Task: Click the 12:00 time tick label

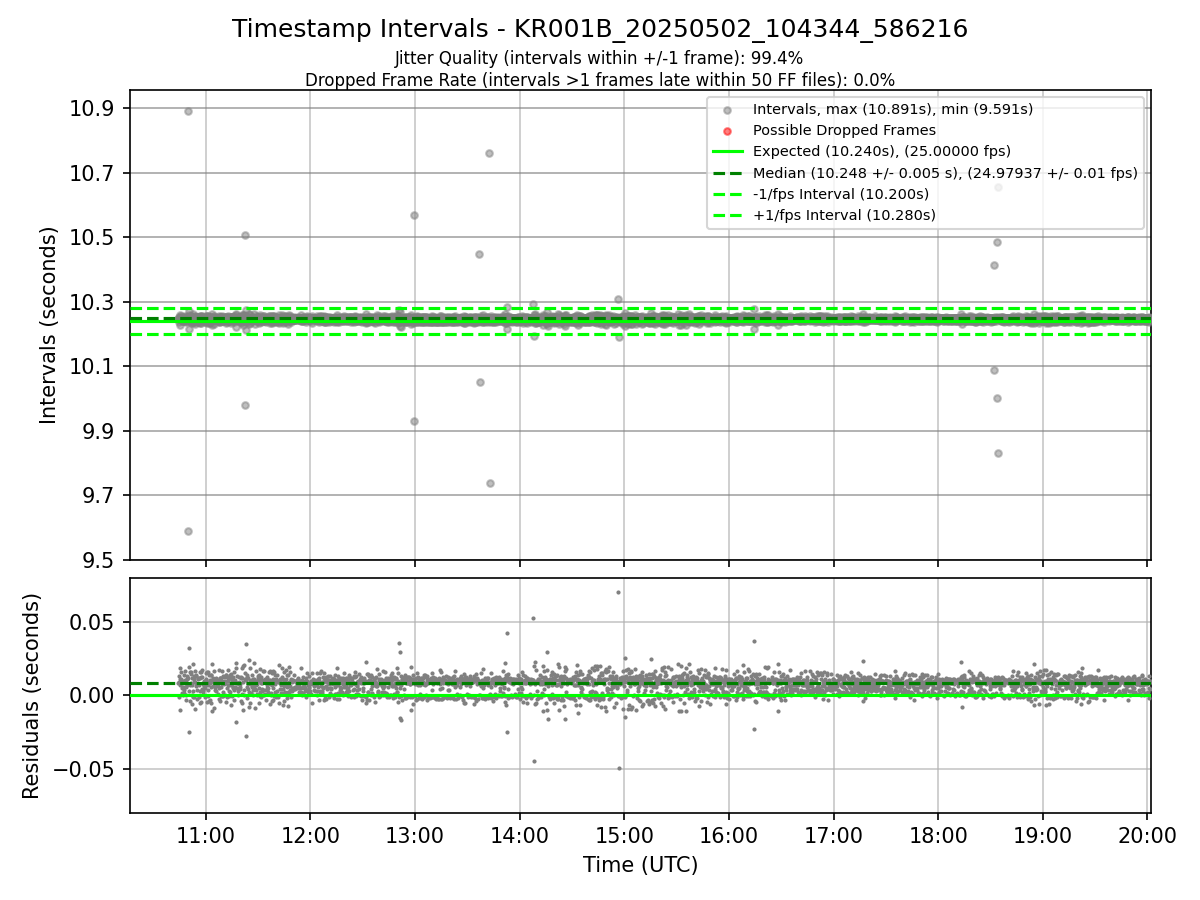Action: point(310,836)
